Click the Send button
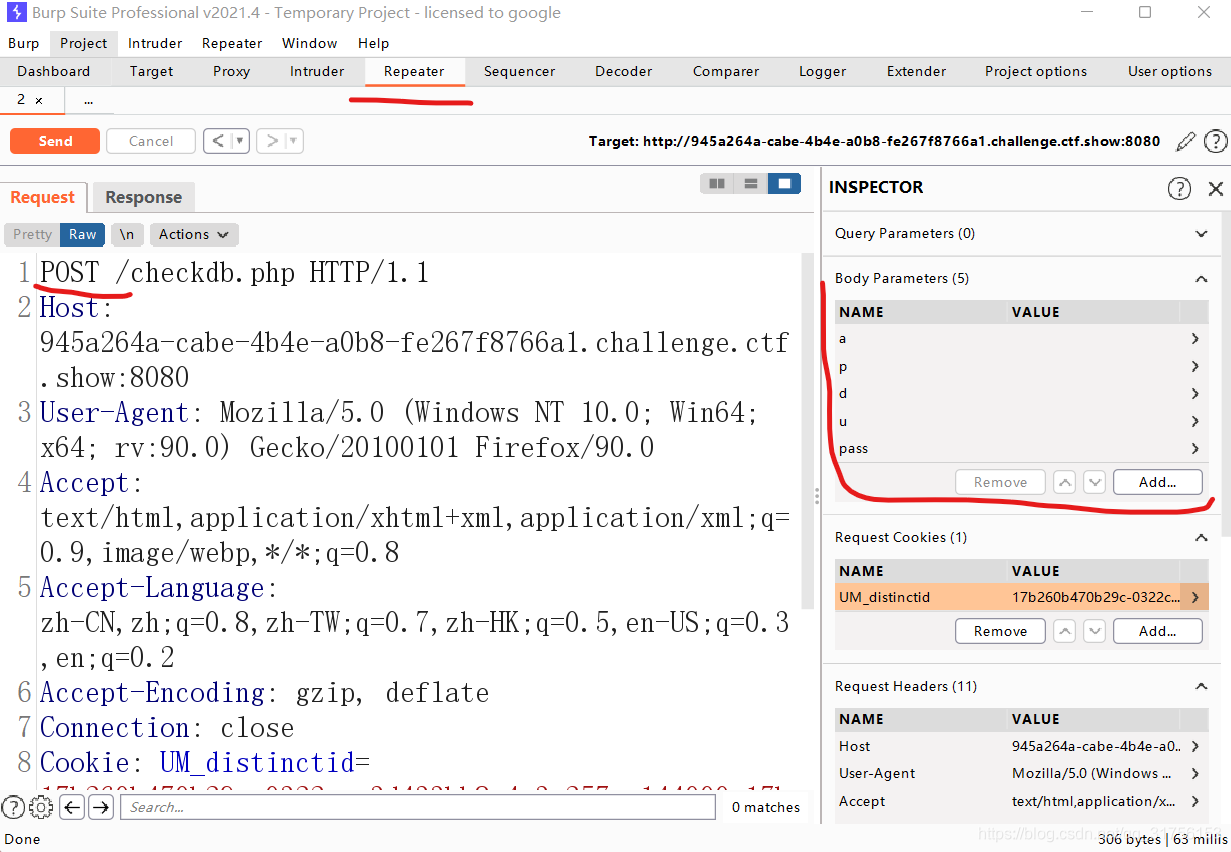The height and width of the screenshot is (852, 1231). [x=55, y=141]
